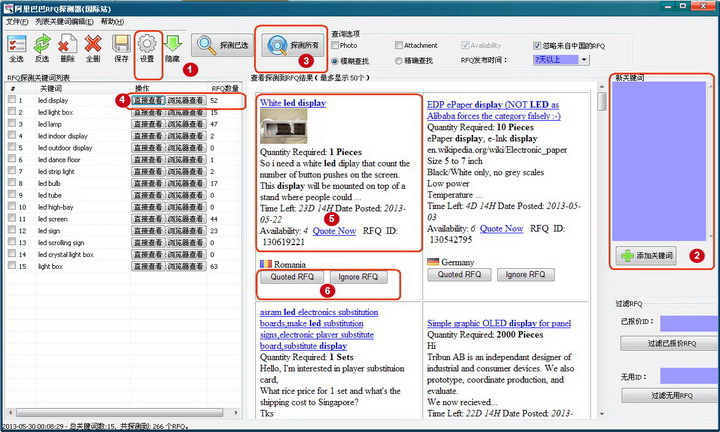Click the 全删 delete-all red X icon
The height and width of the screenshot is (432, 720).
coord(93,48)
